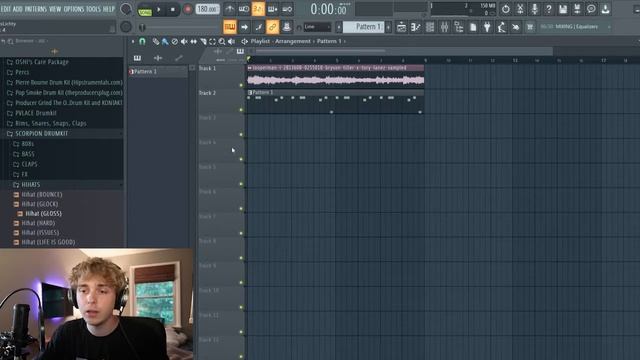
Task: Toggle the metronome icon
Action: pos(230,9)
